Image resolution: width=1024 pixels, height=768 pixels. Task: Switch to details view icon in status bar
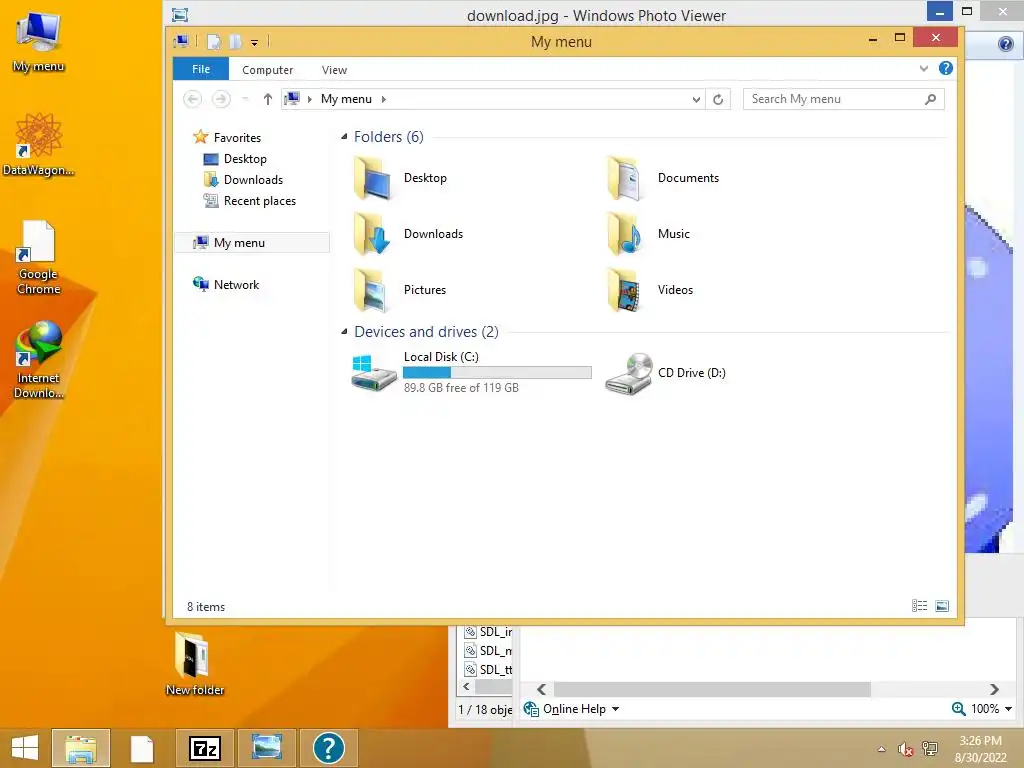(919, 606)
